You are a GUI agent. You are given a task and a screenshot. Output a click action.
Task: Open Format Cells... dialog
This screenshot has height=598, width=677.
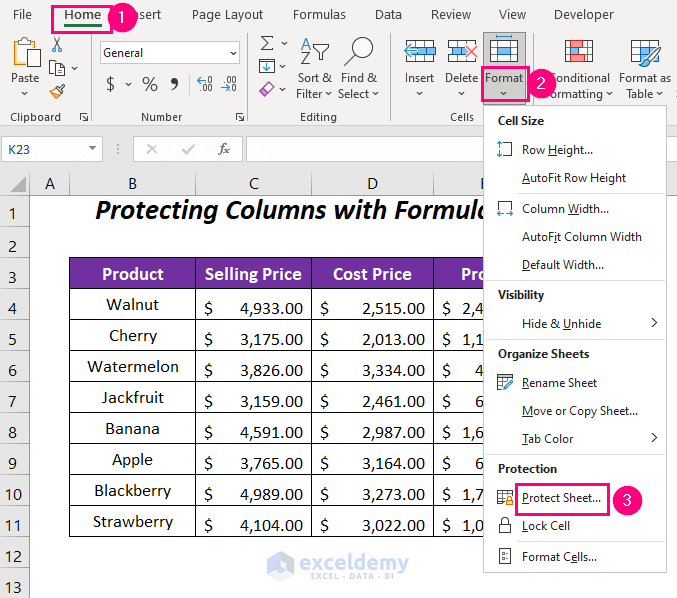575,557
